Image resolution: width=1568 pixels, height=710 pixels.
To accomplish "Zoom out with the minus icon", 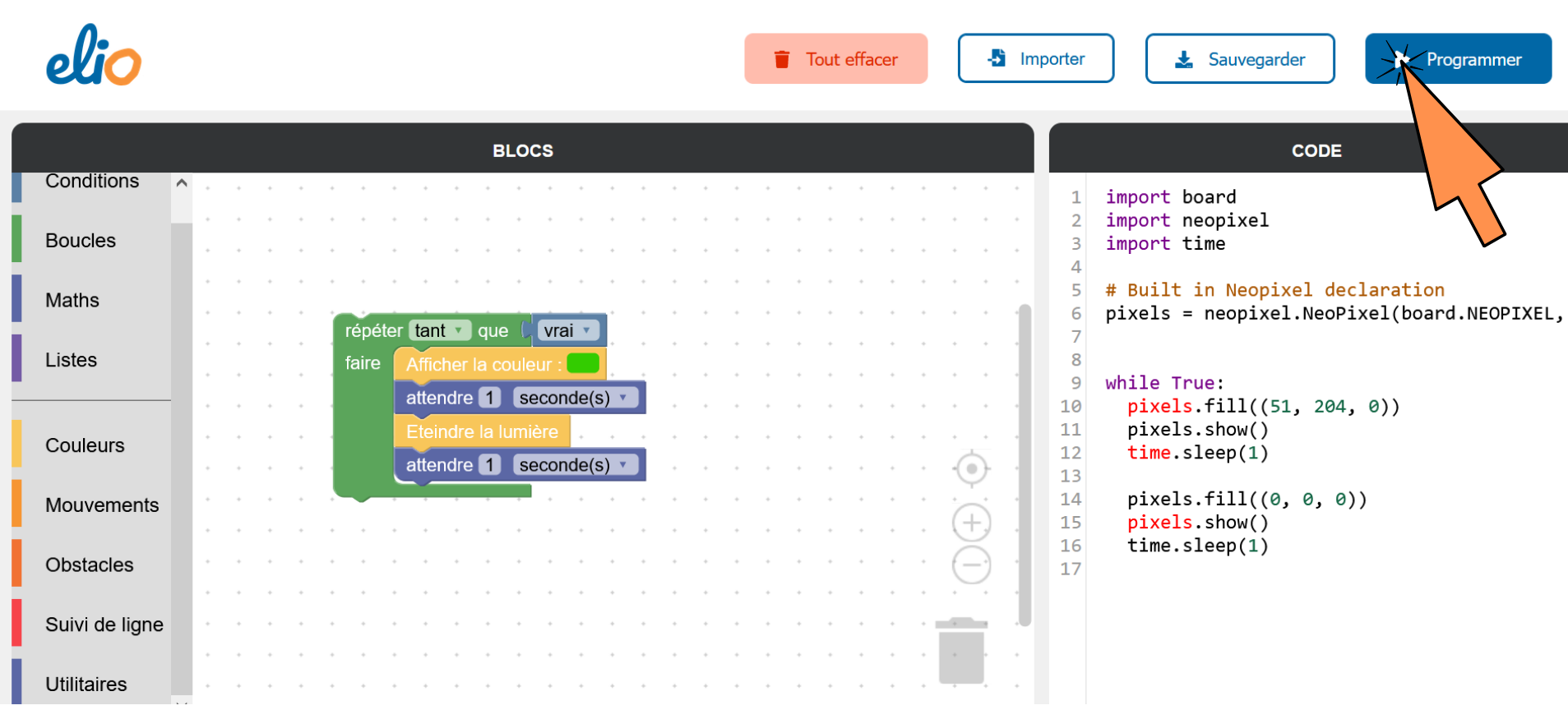I will pos(971,565).
